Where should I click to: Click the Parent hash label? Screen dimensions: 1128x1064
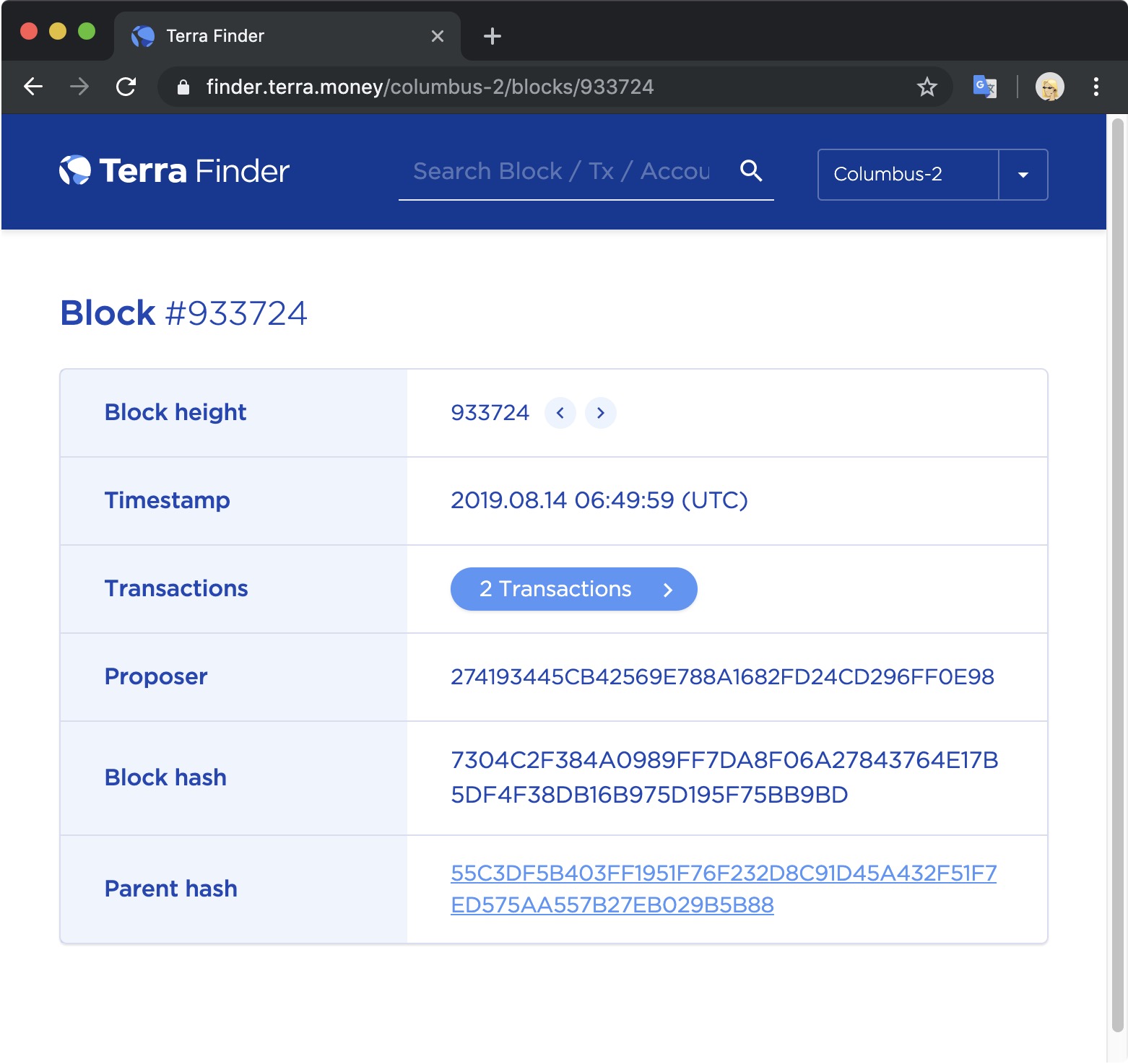click(x=171, y=889)
